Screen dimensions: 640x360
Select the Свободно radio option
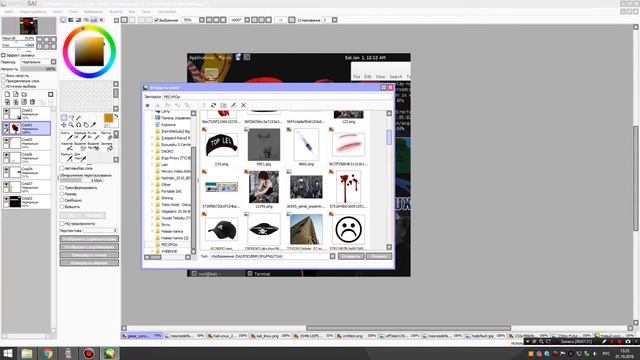62,200
